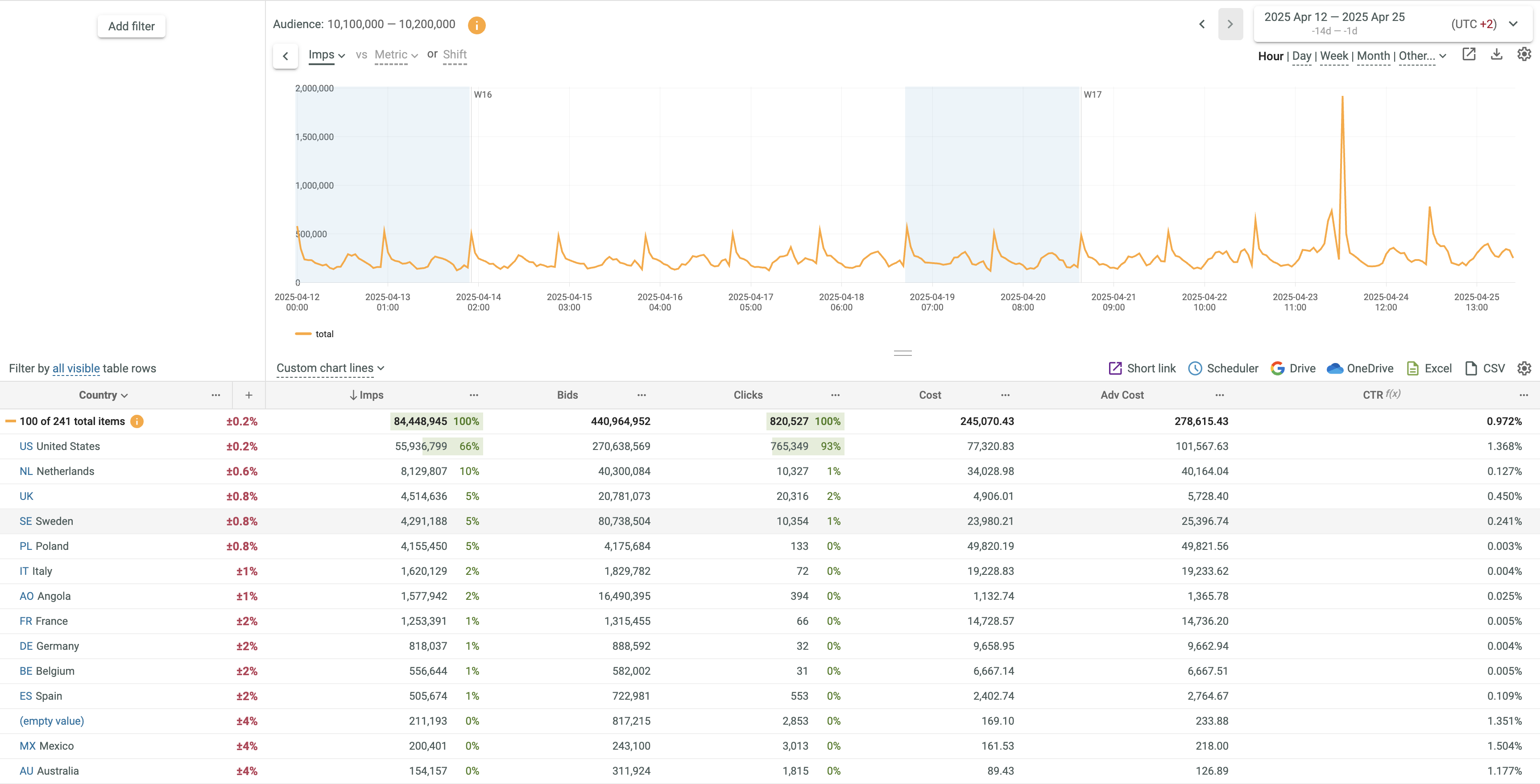Click the all visible link
The image size is (1540, 784).
[x=76, y=368]
